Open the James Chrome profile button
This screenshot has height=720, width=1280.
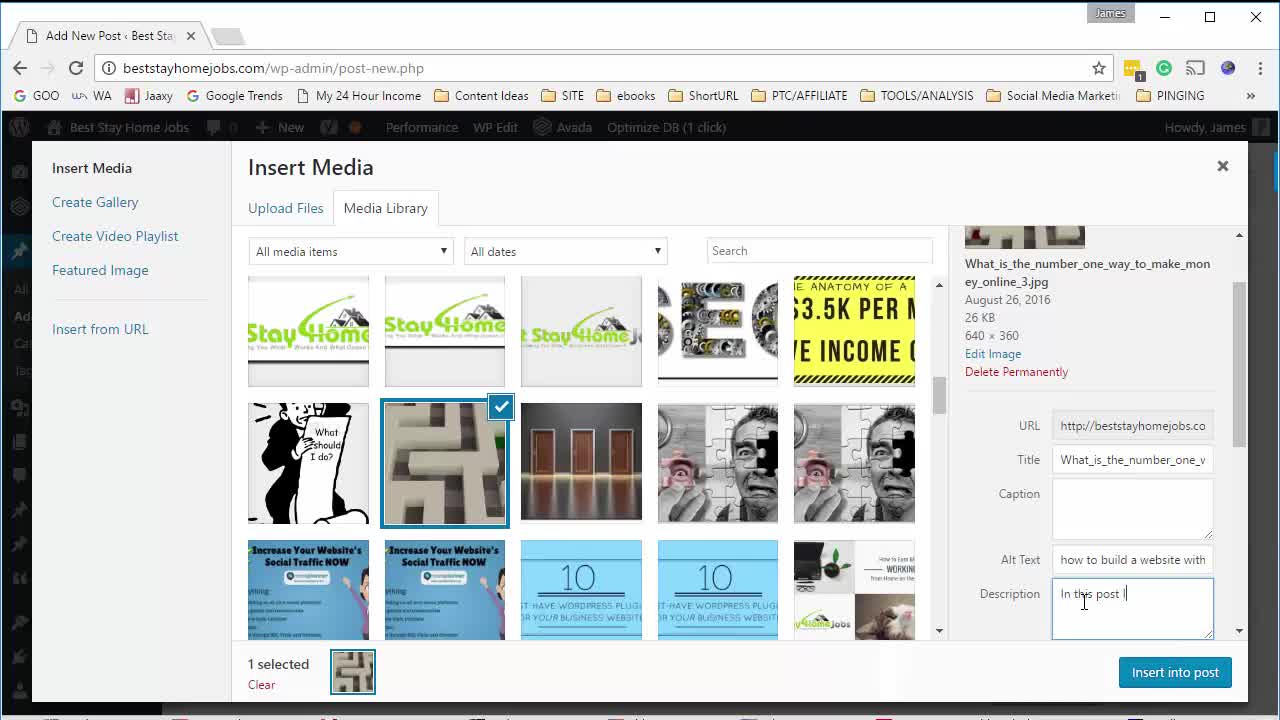(x=1110, y=13)
